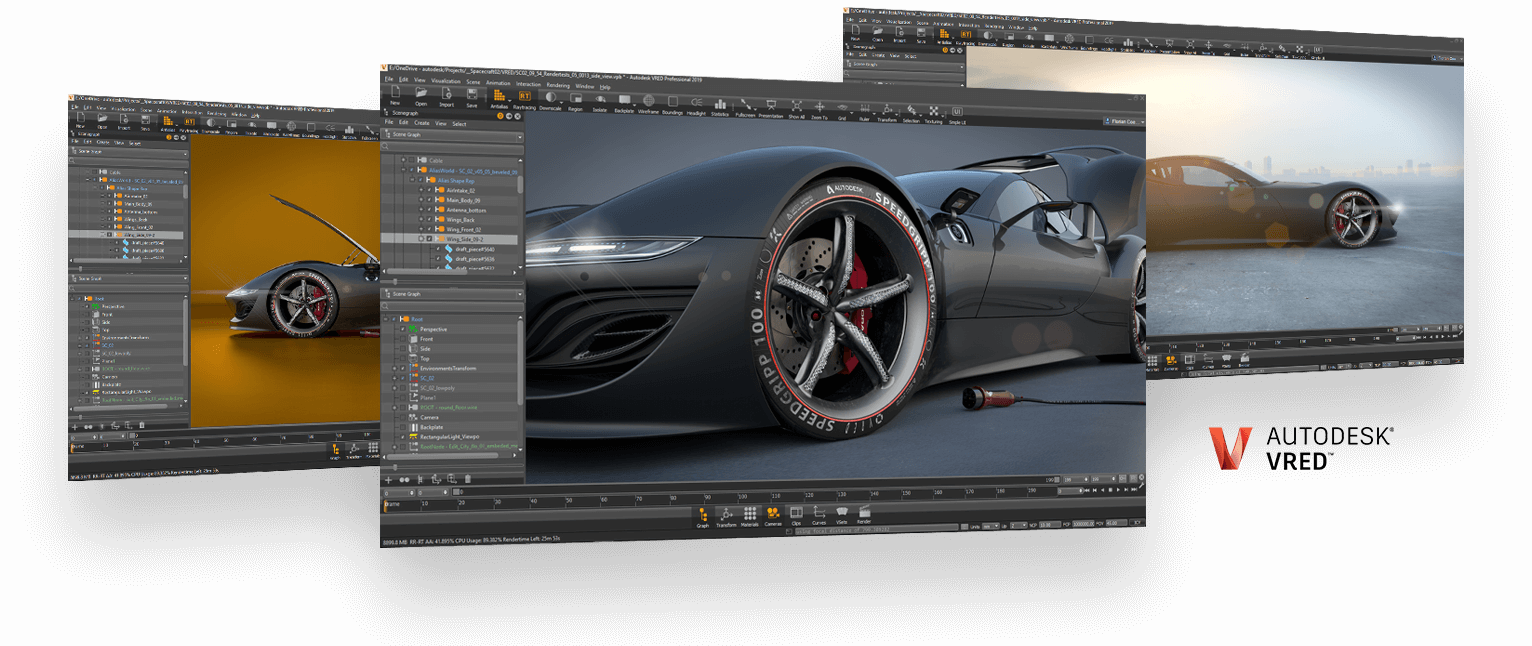Click the Region render icon in center toolbar

576,99
